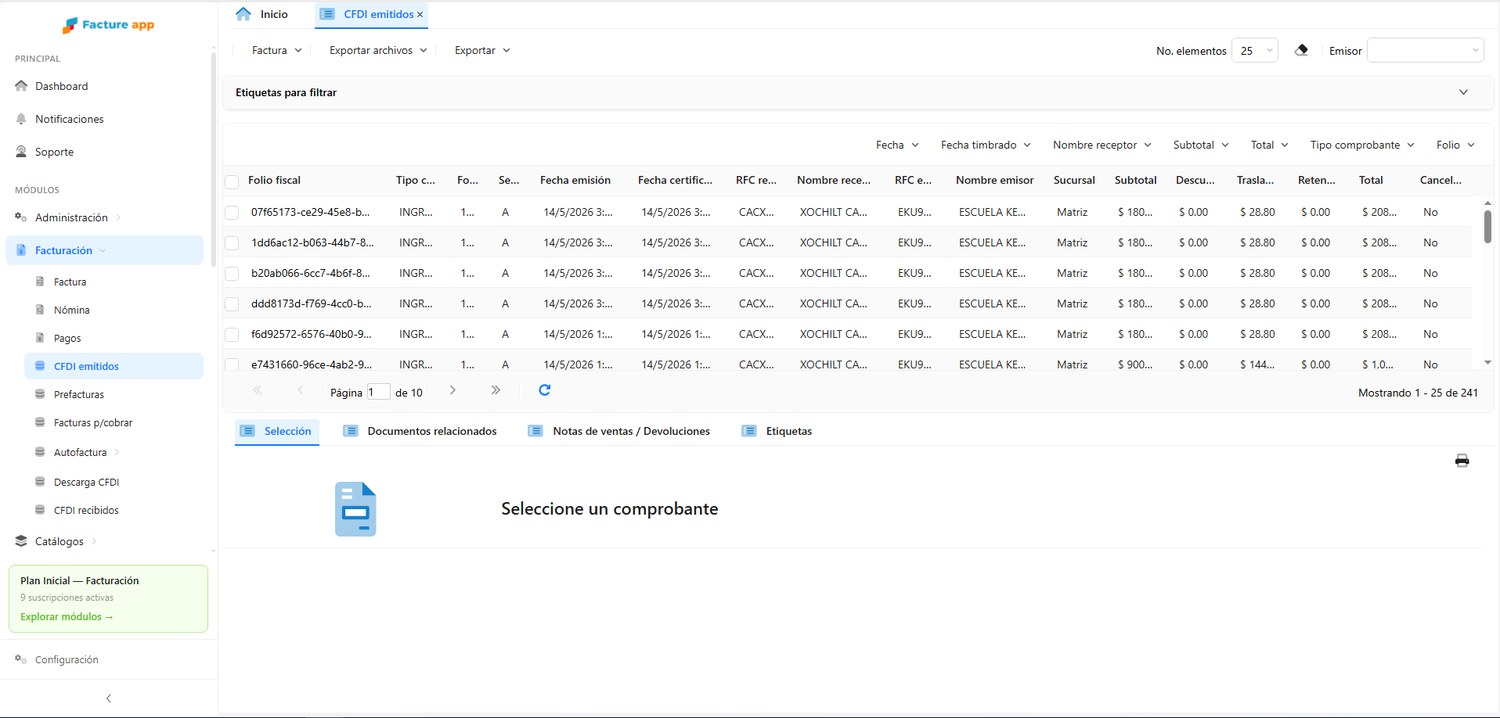Screen dimensions: 1500x718
Task: Click the CFDI recibidos database icon
Action: pyautogui.click(x=40, y=510)
